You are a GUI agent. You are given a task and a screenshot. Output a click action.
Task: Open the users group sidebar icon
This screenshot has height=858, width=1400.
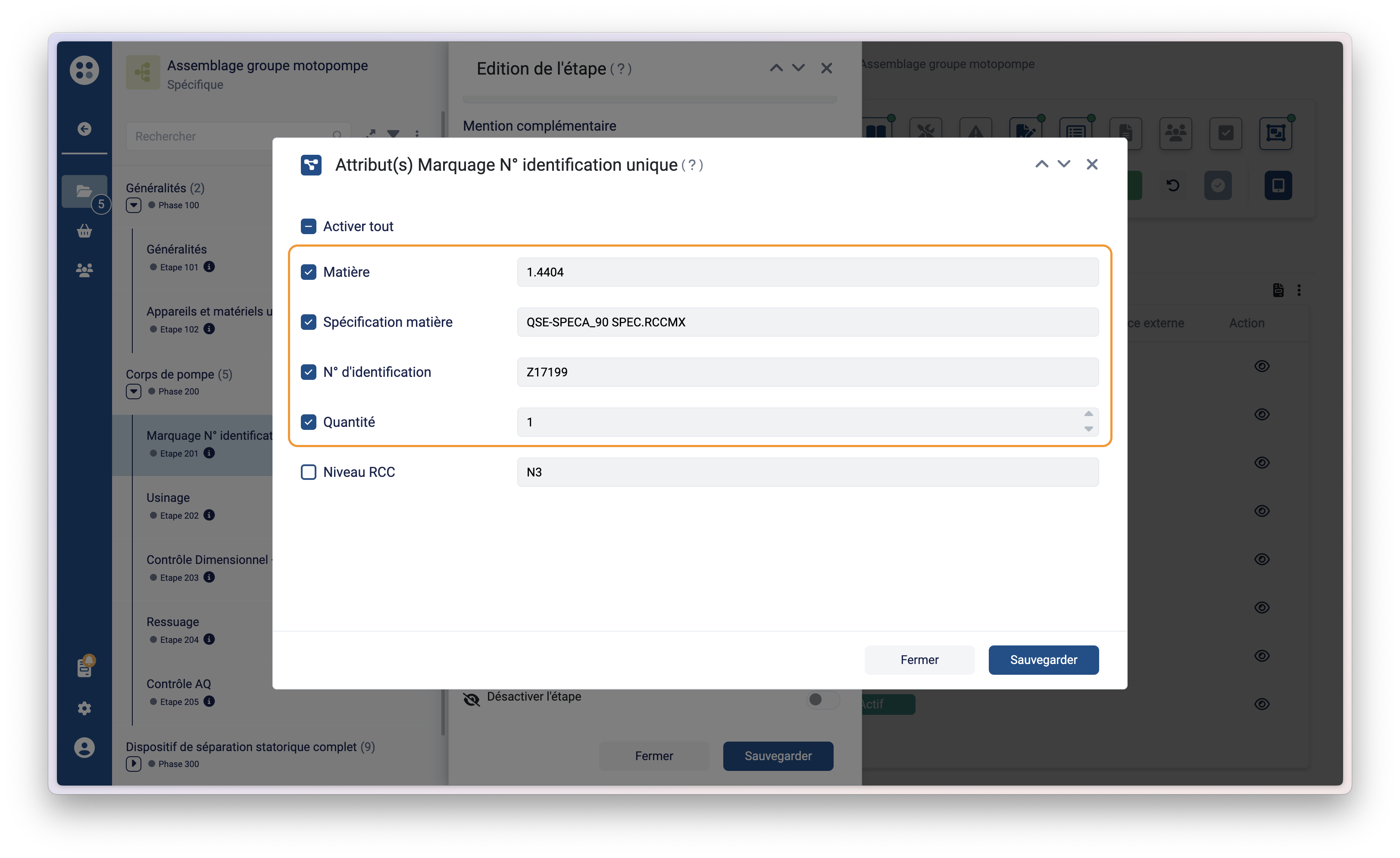tap(84, 270)
